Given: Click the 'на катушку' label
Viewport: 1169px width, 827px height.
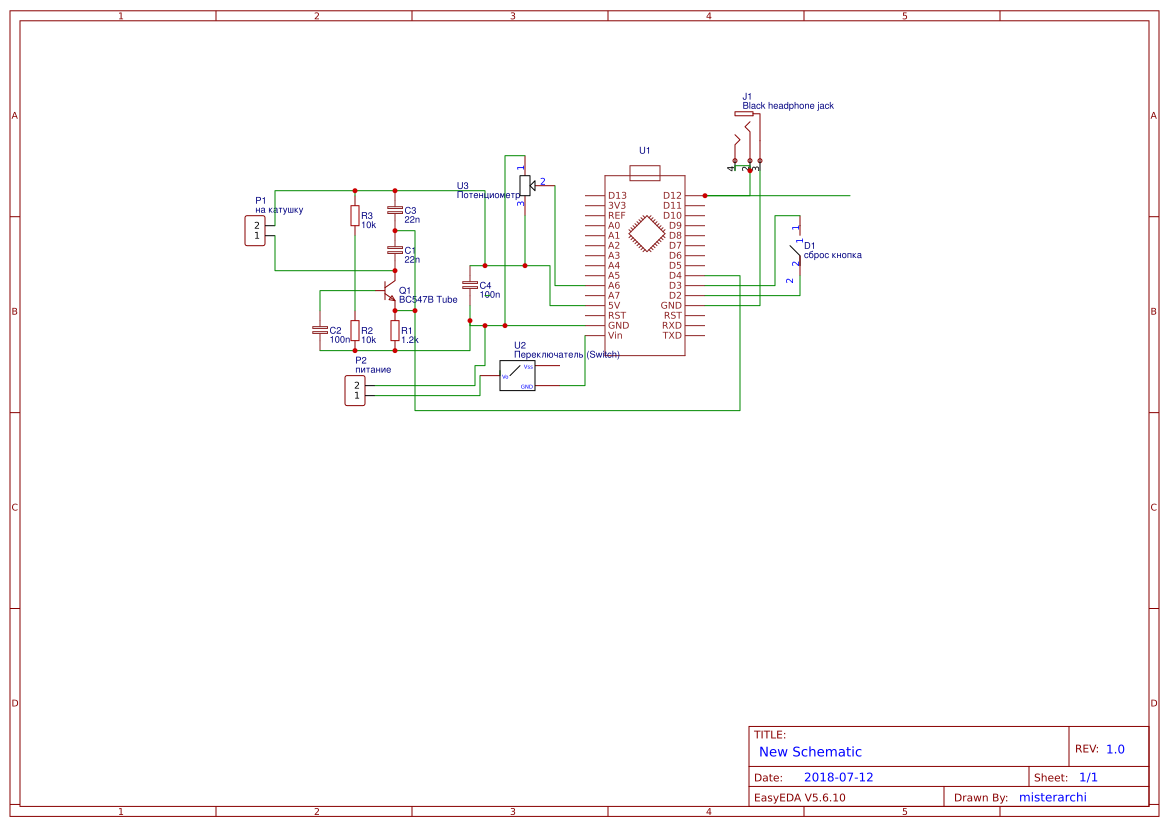Looking at the screenshot, I should [x=280, y=210].
